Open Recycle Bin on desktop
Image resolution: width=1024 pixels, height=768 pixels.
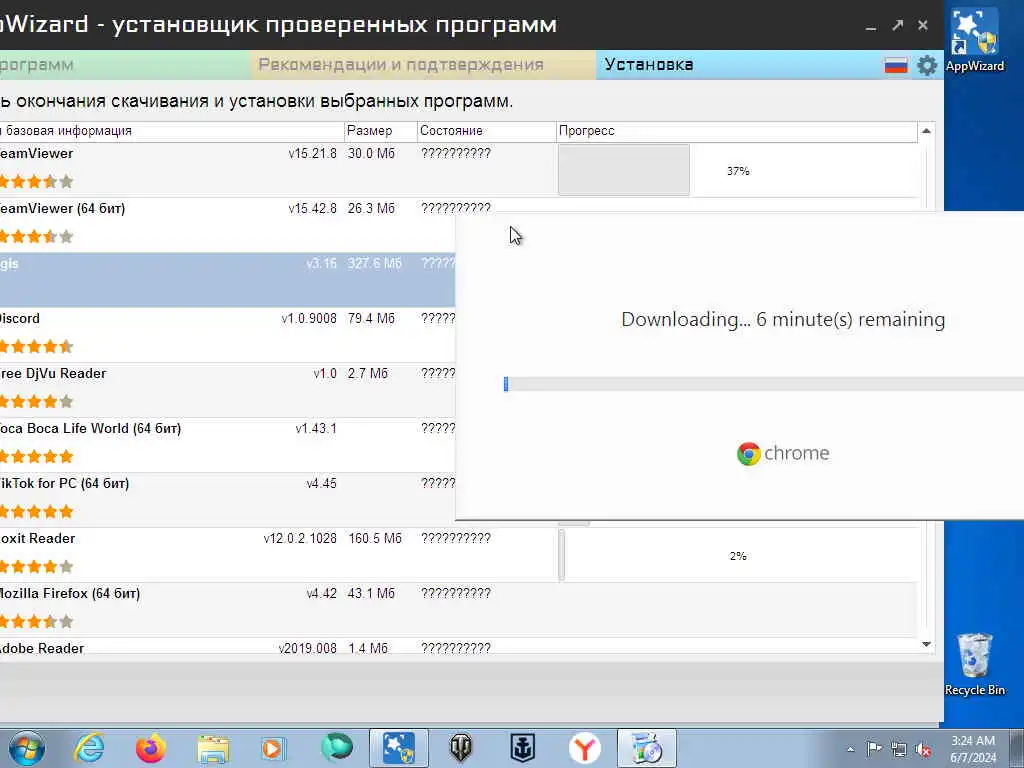[975, 664]
